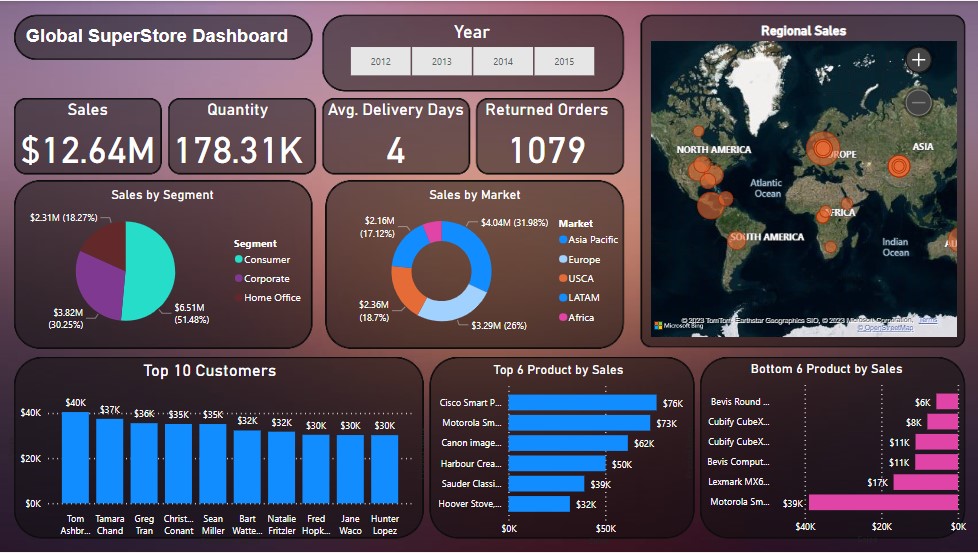Select the Europe sales bubble on map

click(822, 149)
